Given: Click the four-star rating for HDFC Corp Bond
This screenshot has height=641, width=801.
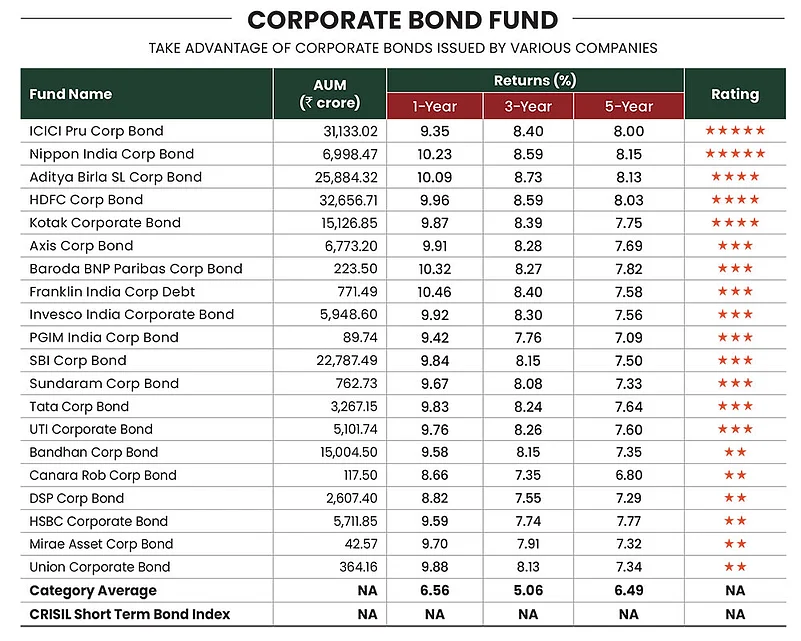Looking at the screenshot, I should click(x=735, y=199).
